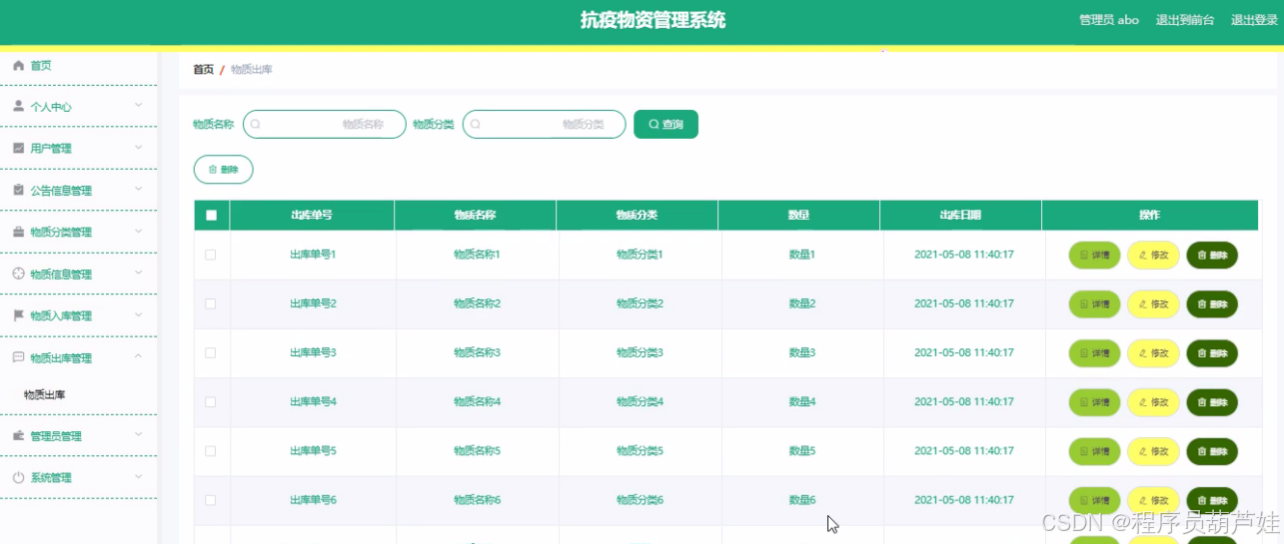Open 首页 in the sidebar
The height and width of the screenshot is (544, 1284).
click(78, 66)
